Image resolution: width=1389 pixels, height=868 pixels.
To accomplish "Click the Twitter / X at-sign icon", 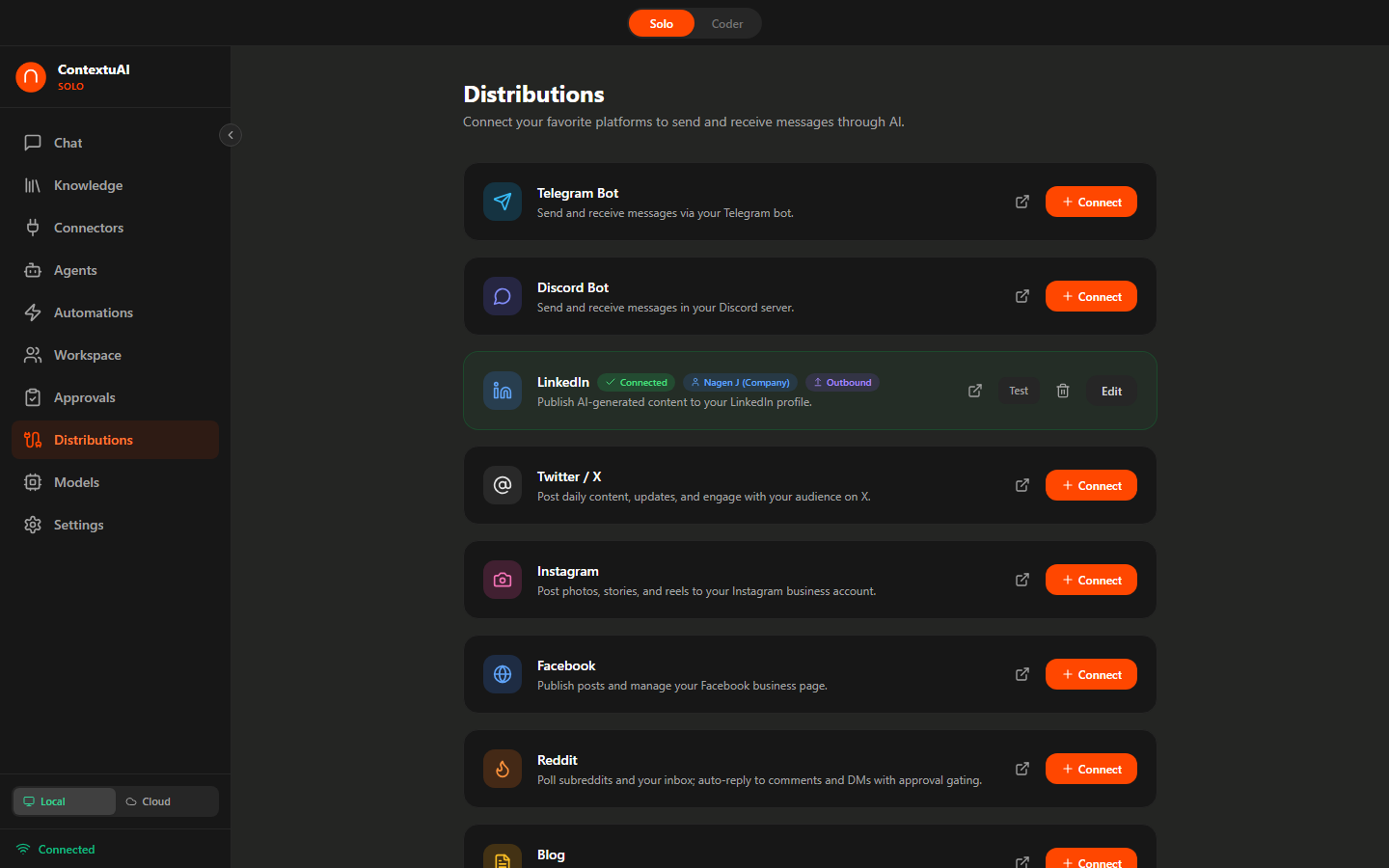I will point(503,485).
